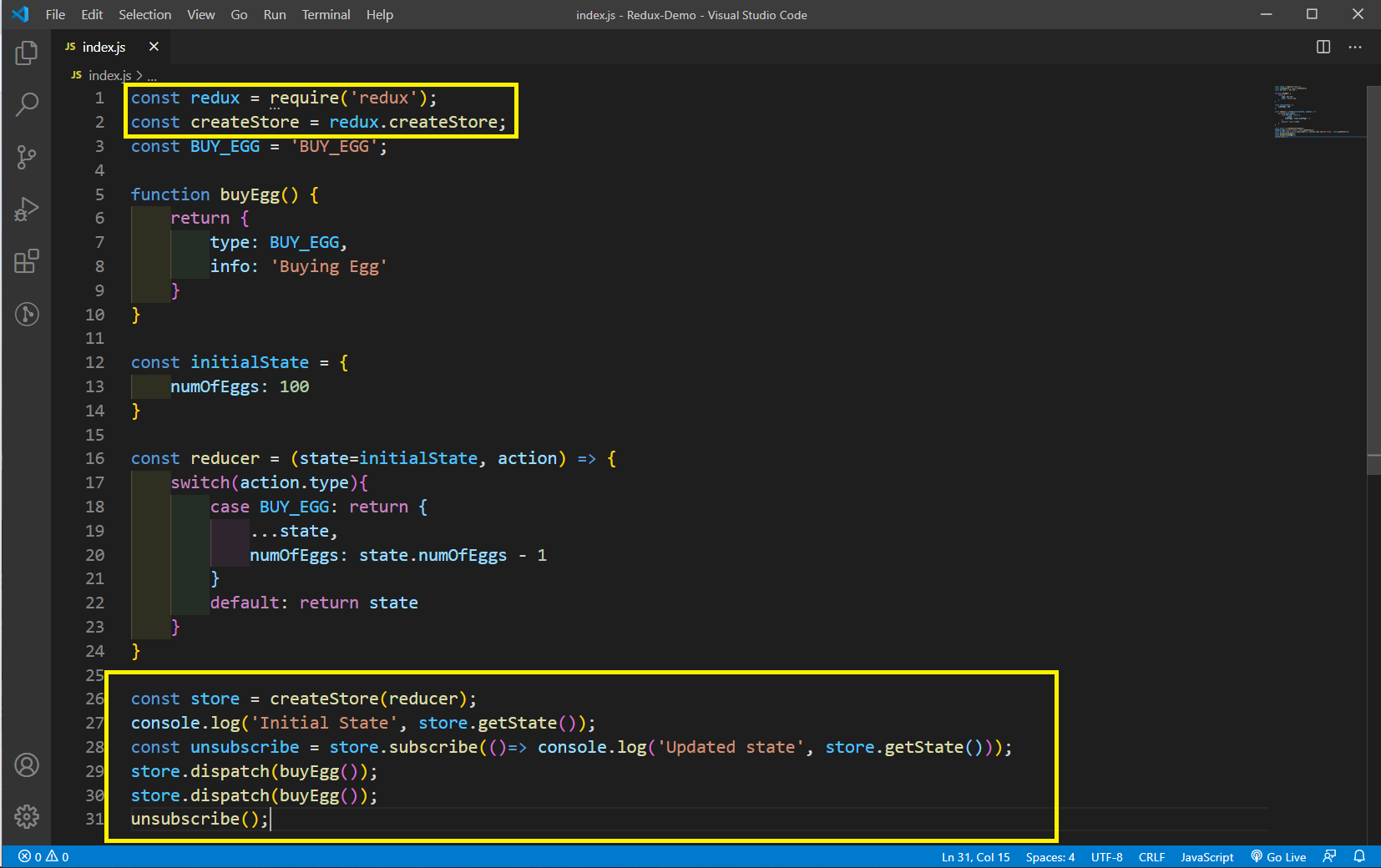The image size is (1381, 868).
Task: Open the Git graph icon in the activity bar
Action: [x=27, y=314]
